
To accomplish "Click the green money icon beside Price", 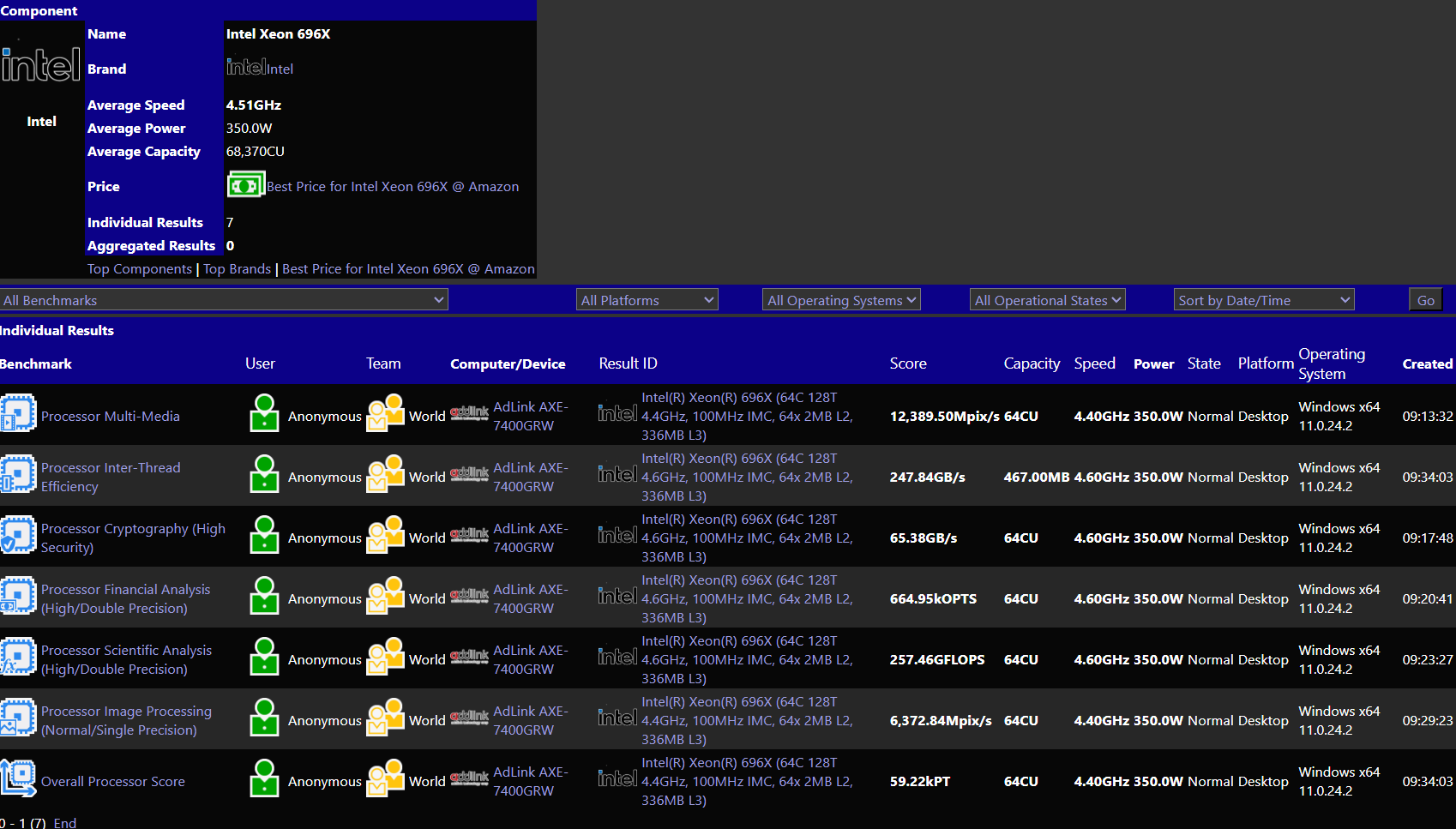I will coord(245,184).
